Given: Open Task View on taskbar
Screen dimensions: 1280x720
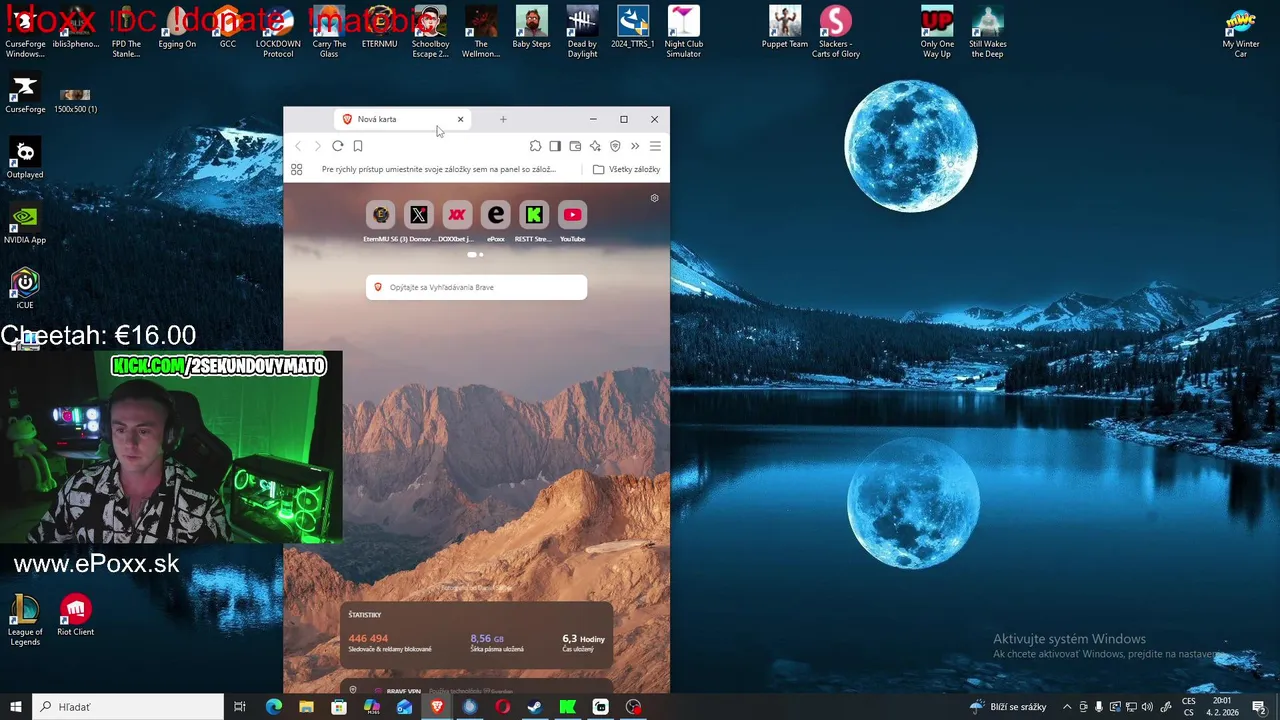Looking at the screenshot, I should 240,707.
